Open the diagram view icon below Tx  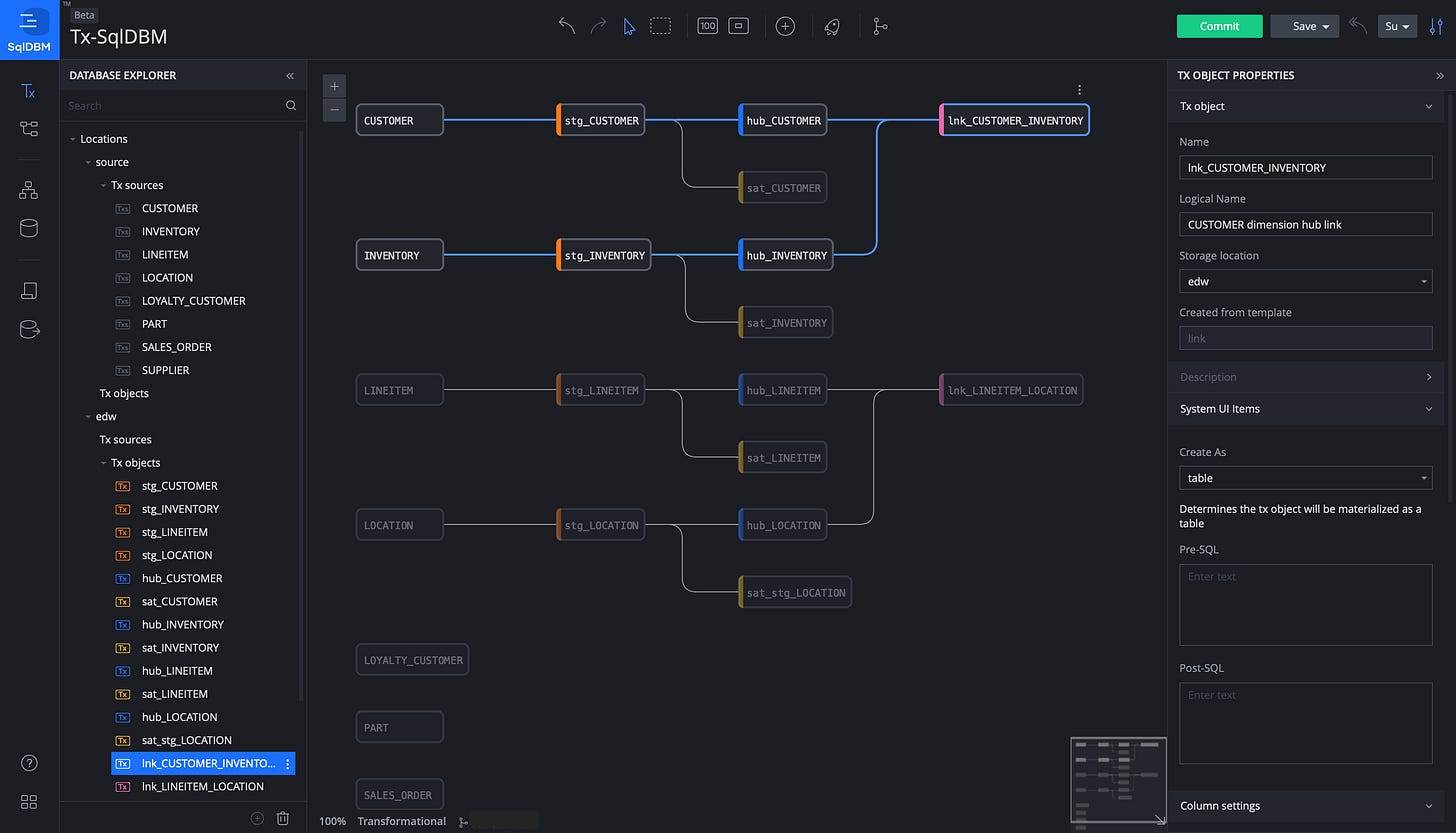click(x=29, y=128)
